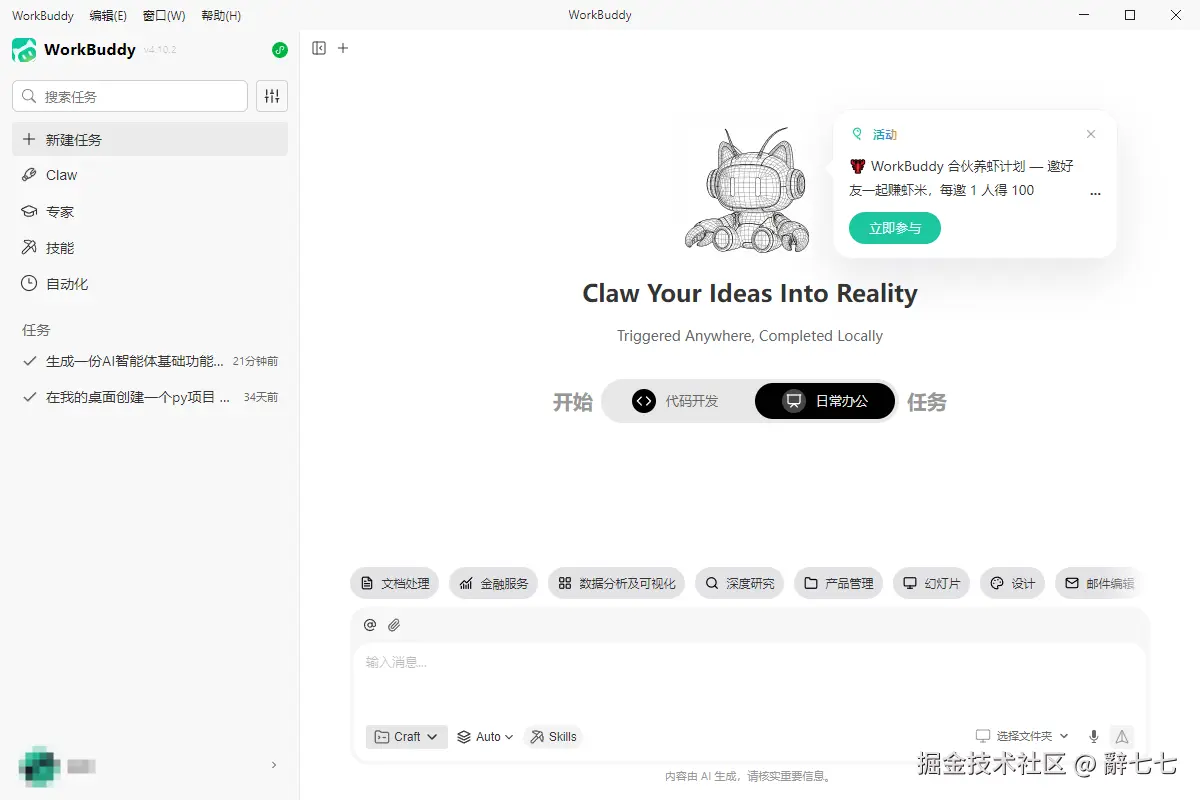
Task: Open the 帮助(H) menu
Action: coord(221,16)
